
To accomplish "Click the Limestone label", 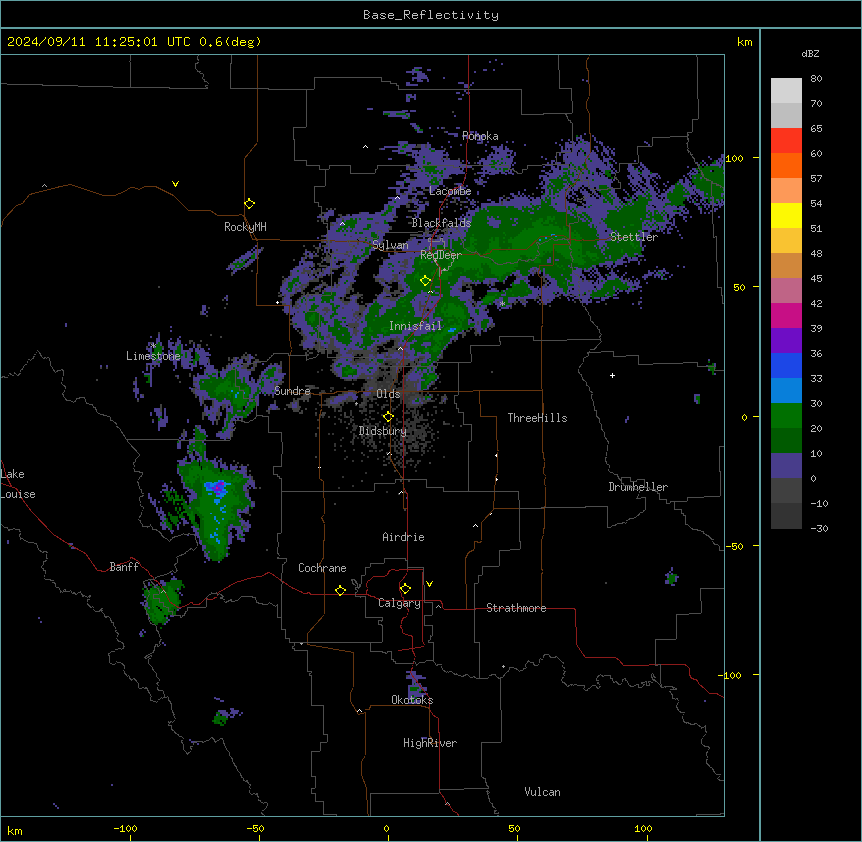I will click(x=153, y=356).
